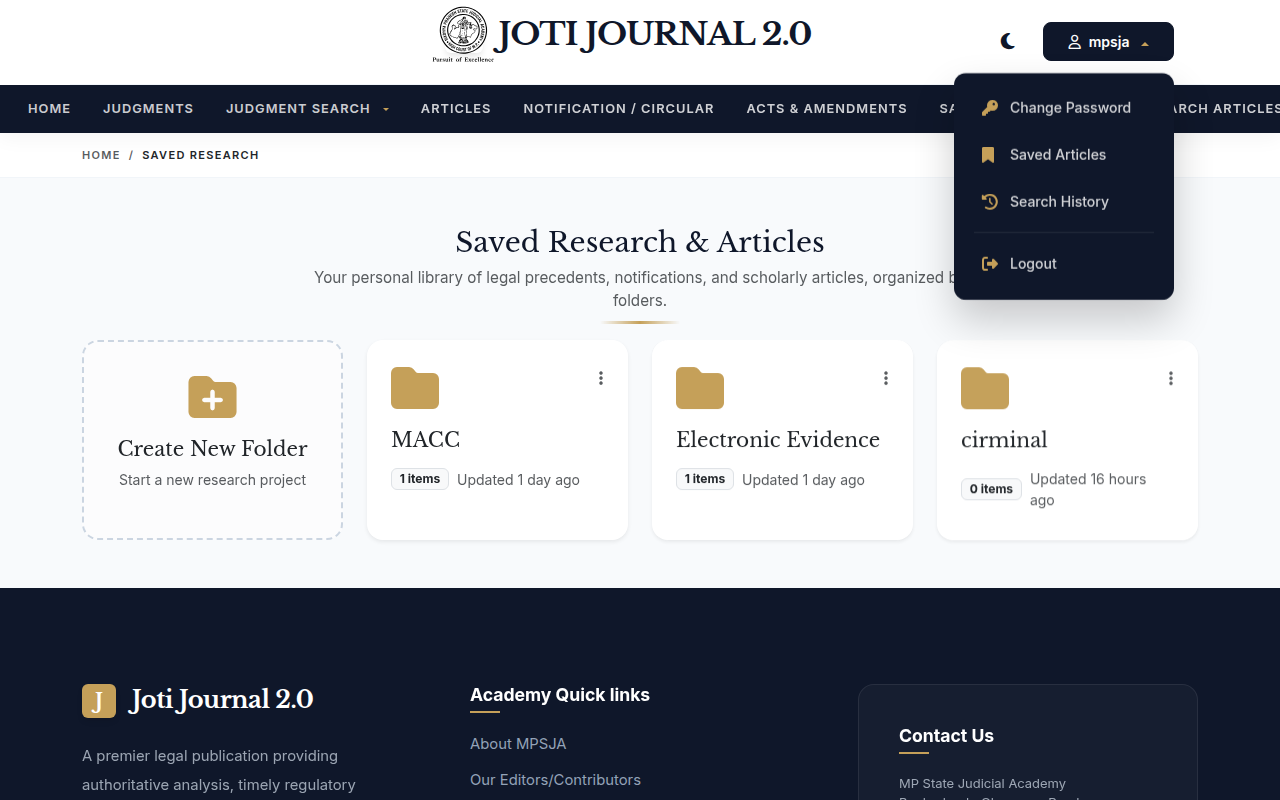This screenshot has width=1280, height=800.
Task: Click the person icon in the mpsja button
Action: tap(1074, 42)
